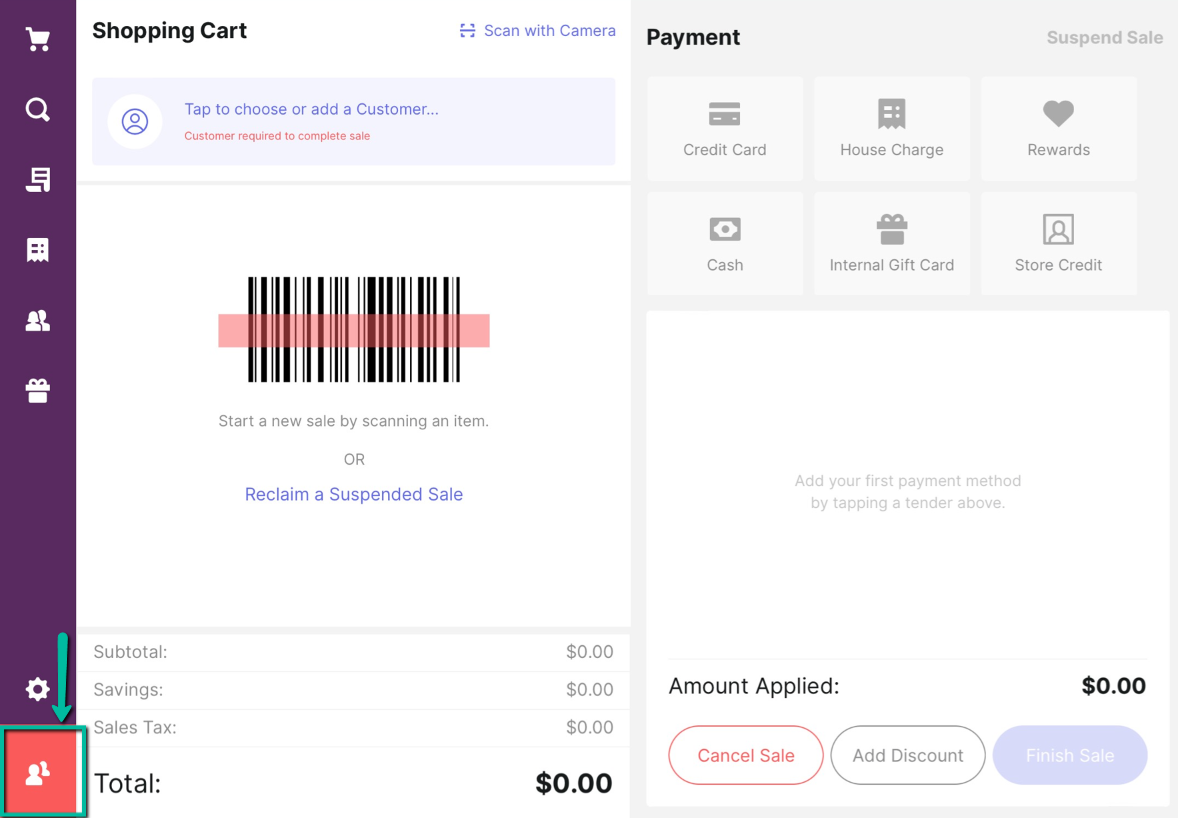This screenshot has height=818, width=1178.
Task: Click the barcode scan graphic
Action: [354, 330]
